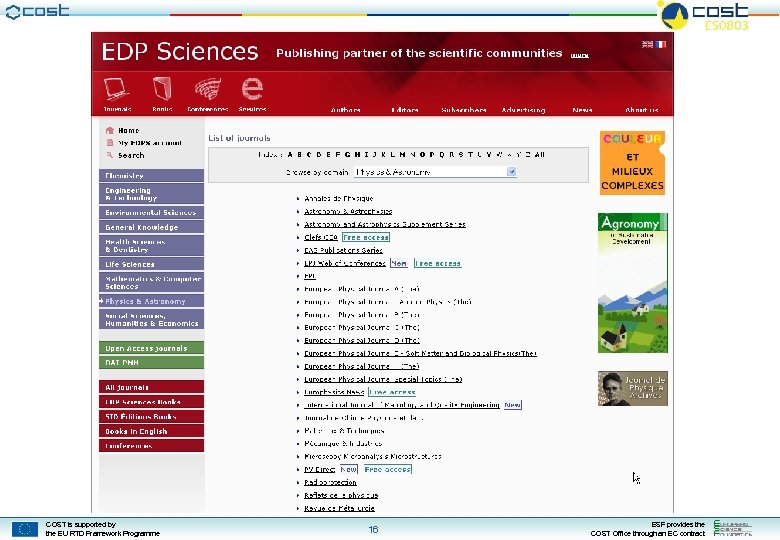The height and width of the screenshot is (540, 780).
Task: Open the Editors menu
Action: point(404,110)
